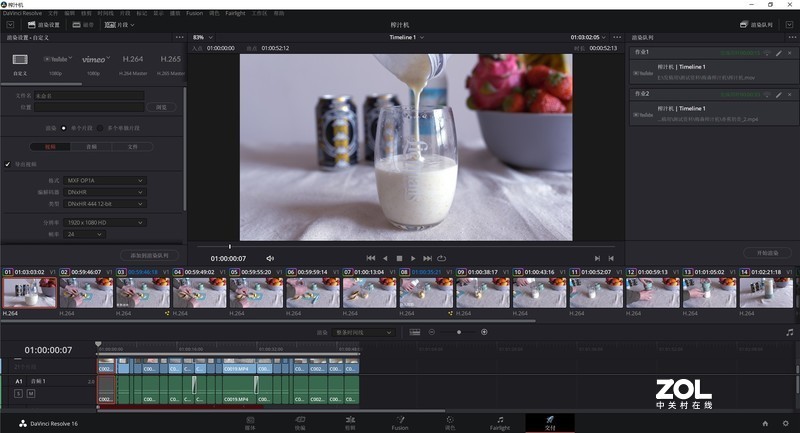Viewport: 800px width, 433px height.
Task: Open the Resolution dropdown 1920 x 1080 HD
Action: 105,223
